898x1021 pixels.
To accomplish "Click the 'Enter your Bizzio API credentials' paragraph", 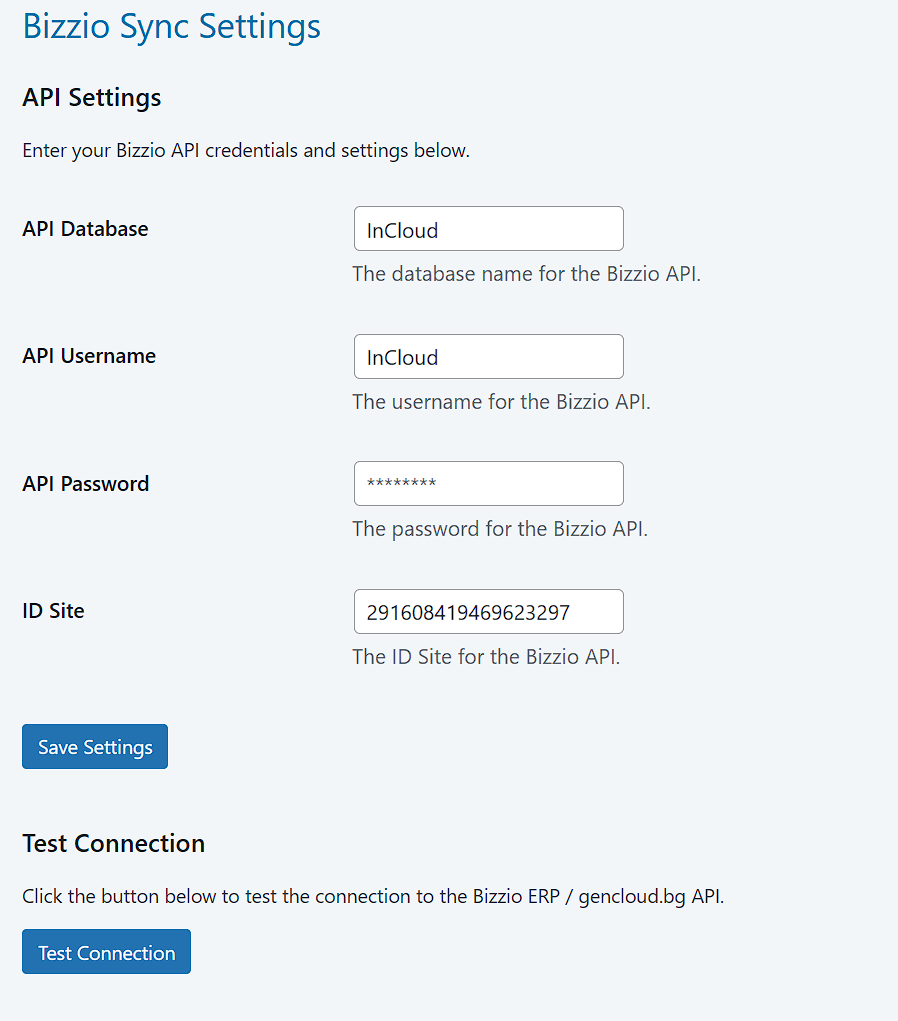I will (x=246, y=151).
